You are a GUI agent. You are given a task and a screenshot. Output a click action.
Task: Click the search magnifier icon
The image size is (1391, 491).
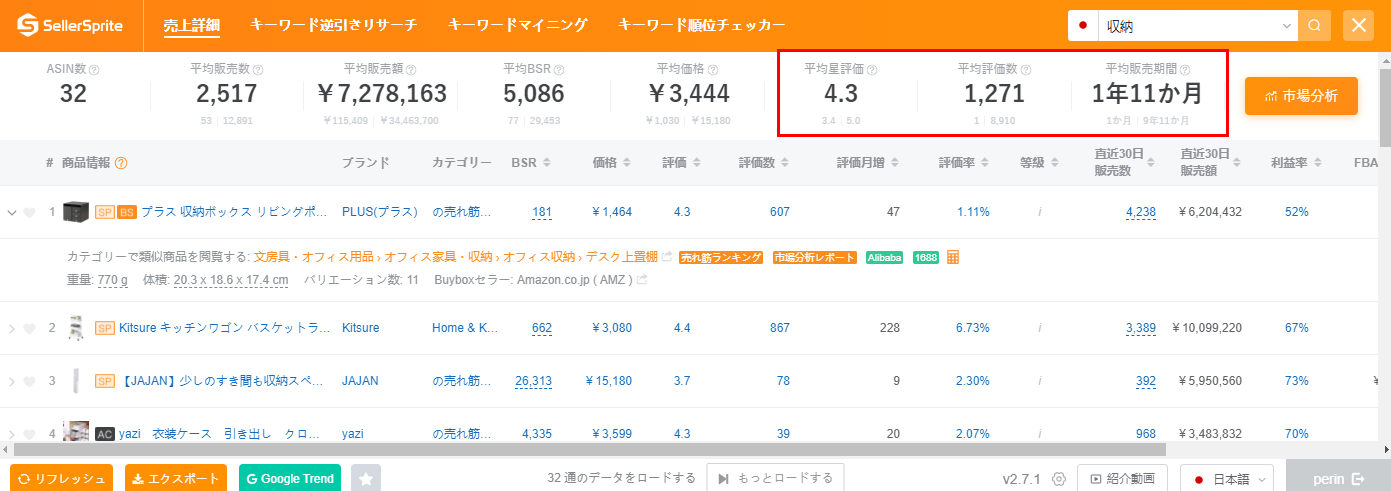[1314, 26]
